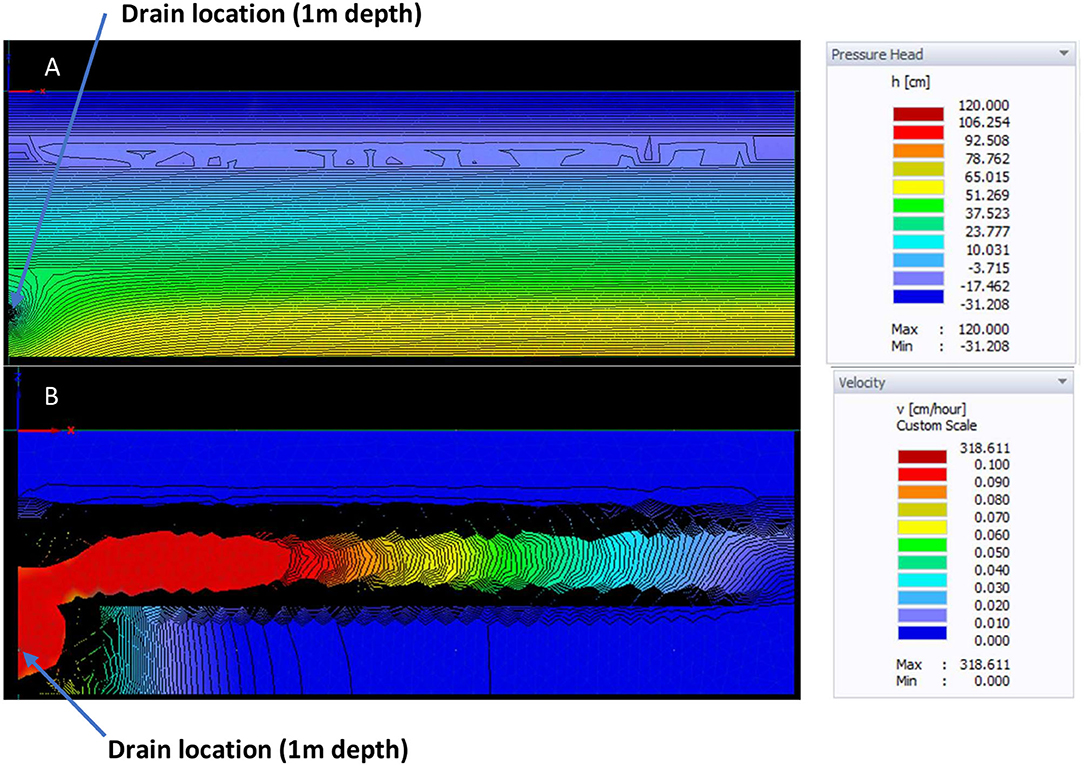1084x766 pixels.
Task: Select the dark blue swatch in Velocity legend
Action: [922, 633]
